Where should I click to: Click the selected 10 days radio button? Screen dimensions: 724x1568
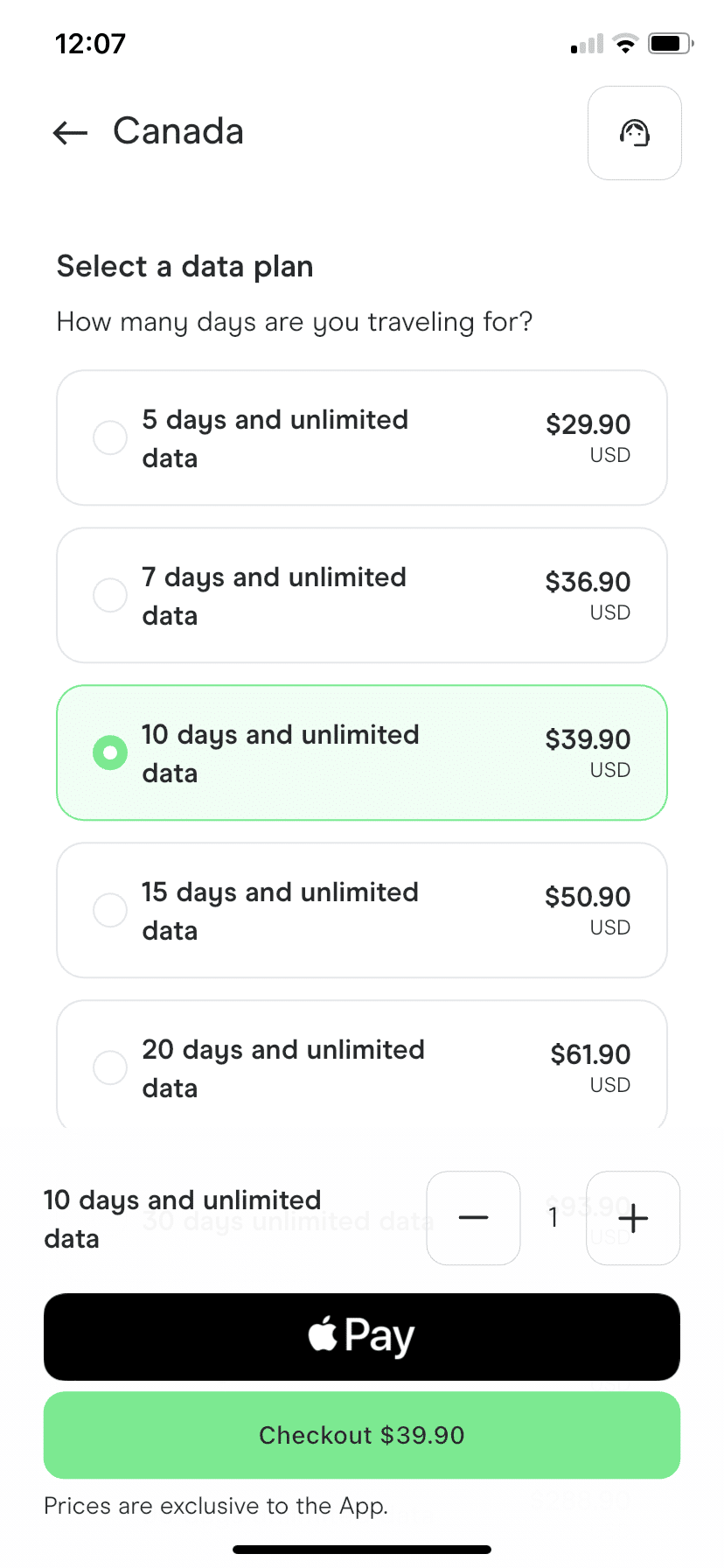[110, 752]
